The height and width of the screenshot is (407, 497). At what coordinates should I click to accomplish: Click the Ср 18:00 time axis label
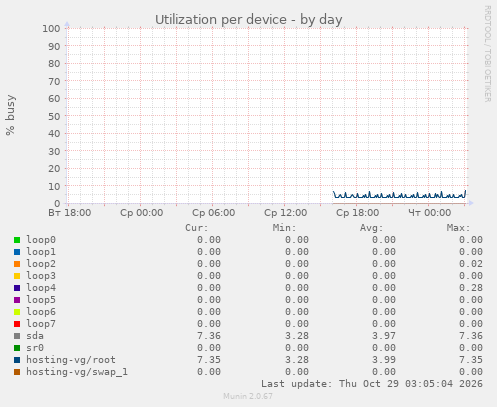(358, 213)
